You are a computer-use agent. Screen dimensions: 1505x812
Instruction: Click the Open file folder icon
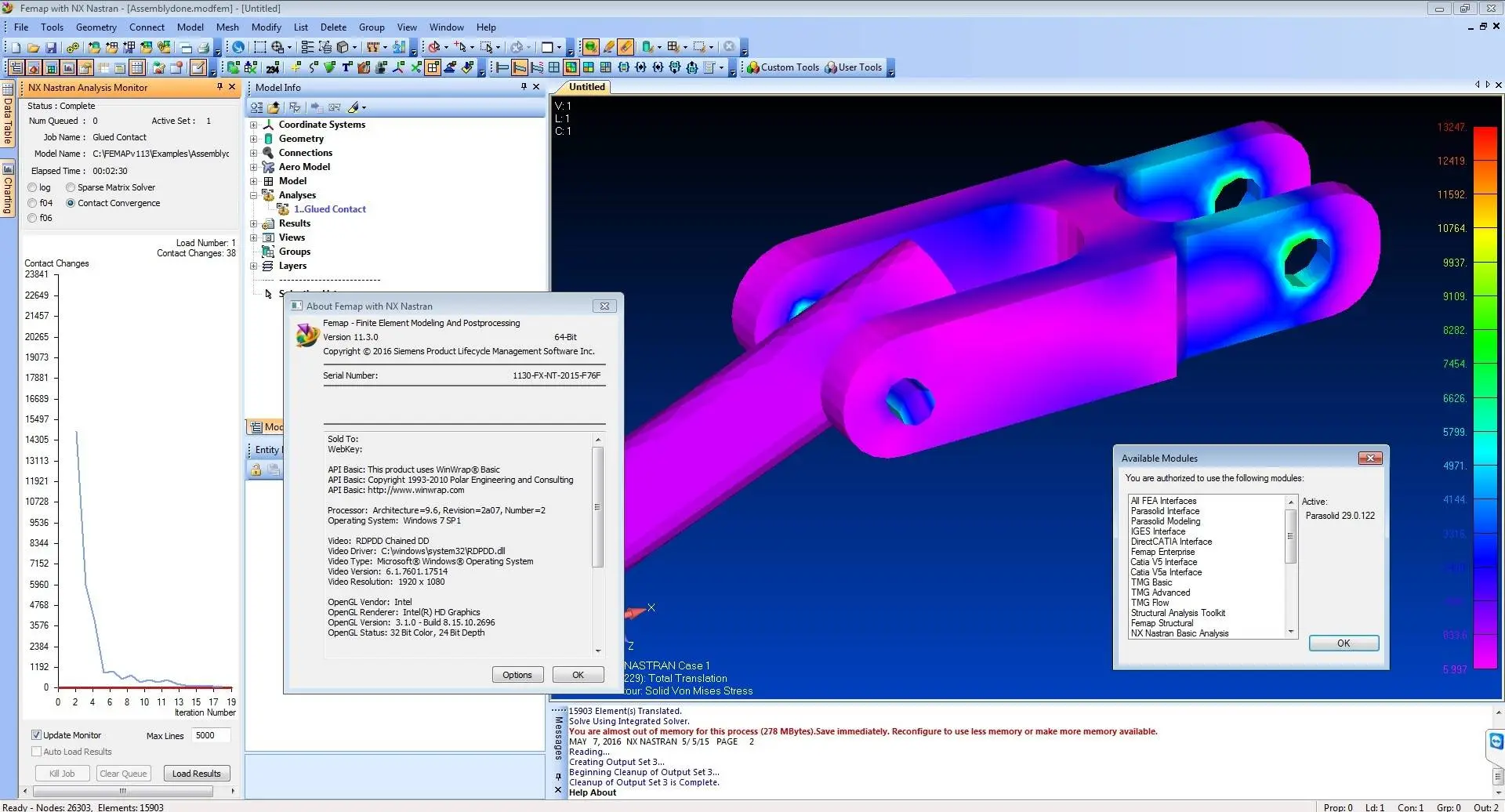point(33,47)
